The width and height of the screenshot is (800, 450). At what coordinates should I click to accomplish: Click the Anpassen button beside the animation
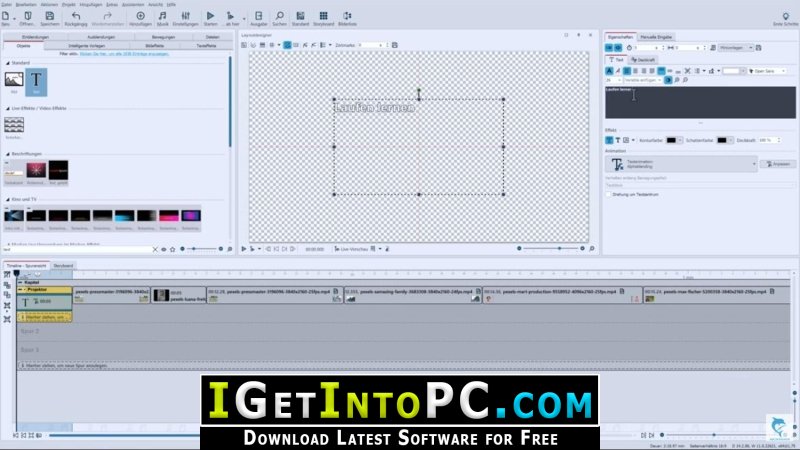[778, 164]
